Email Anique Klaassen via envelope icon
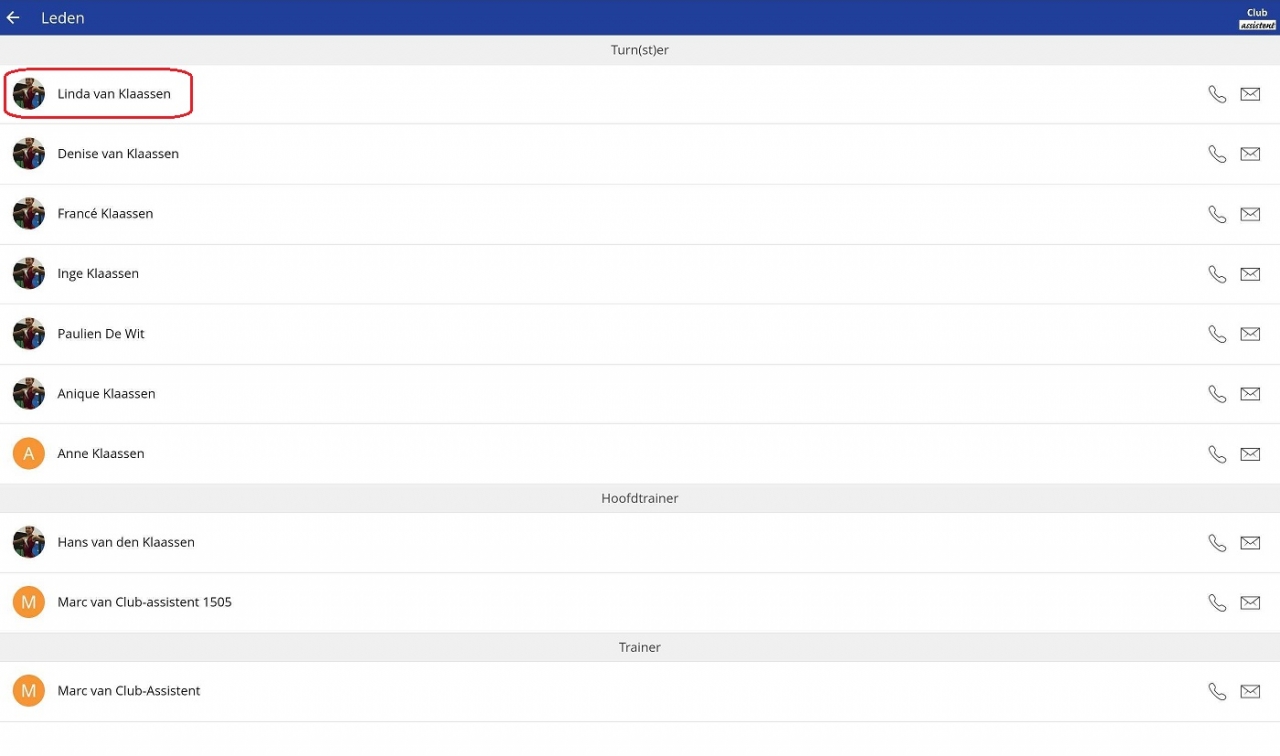Screen dimensions: 1280x756 pyautogui.click(x=1250, y=394)
